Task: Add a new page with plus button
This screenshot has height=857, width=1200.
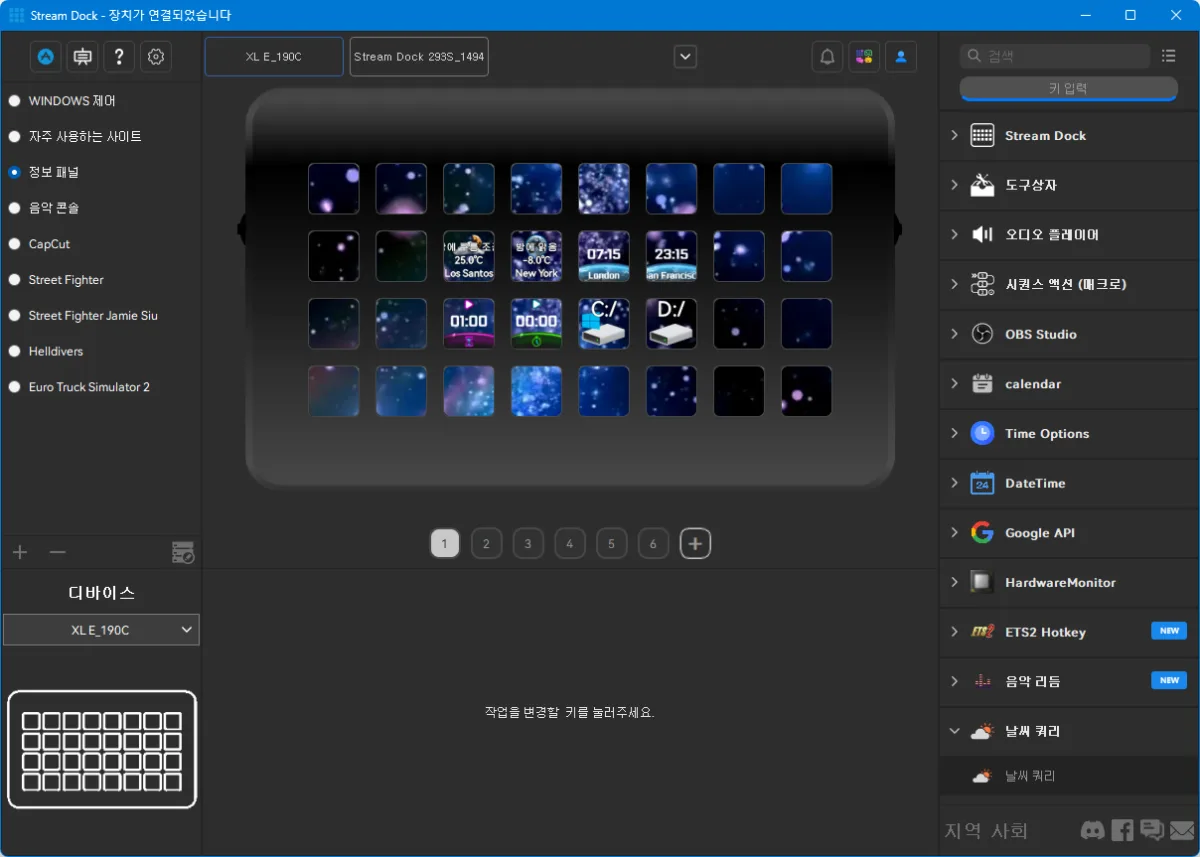Action: click(696, 544)
